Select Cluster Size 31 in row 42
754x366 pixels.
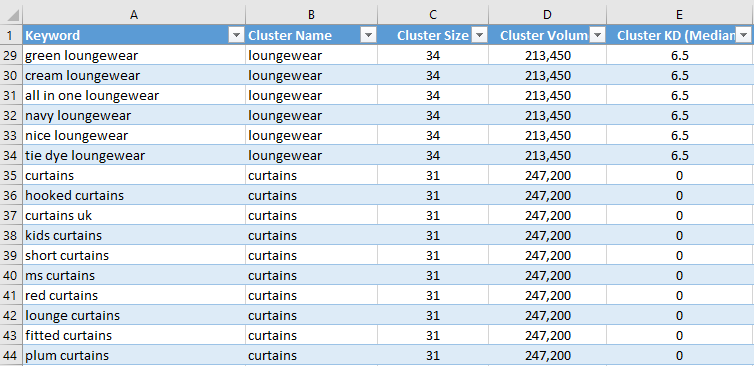[433, 316]
